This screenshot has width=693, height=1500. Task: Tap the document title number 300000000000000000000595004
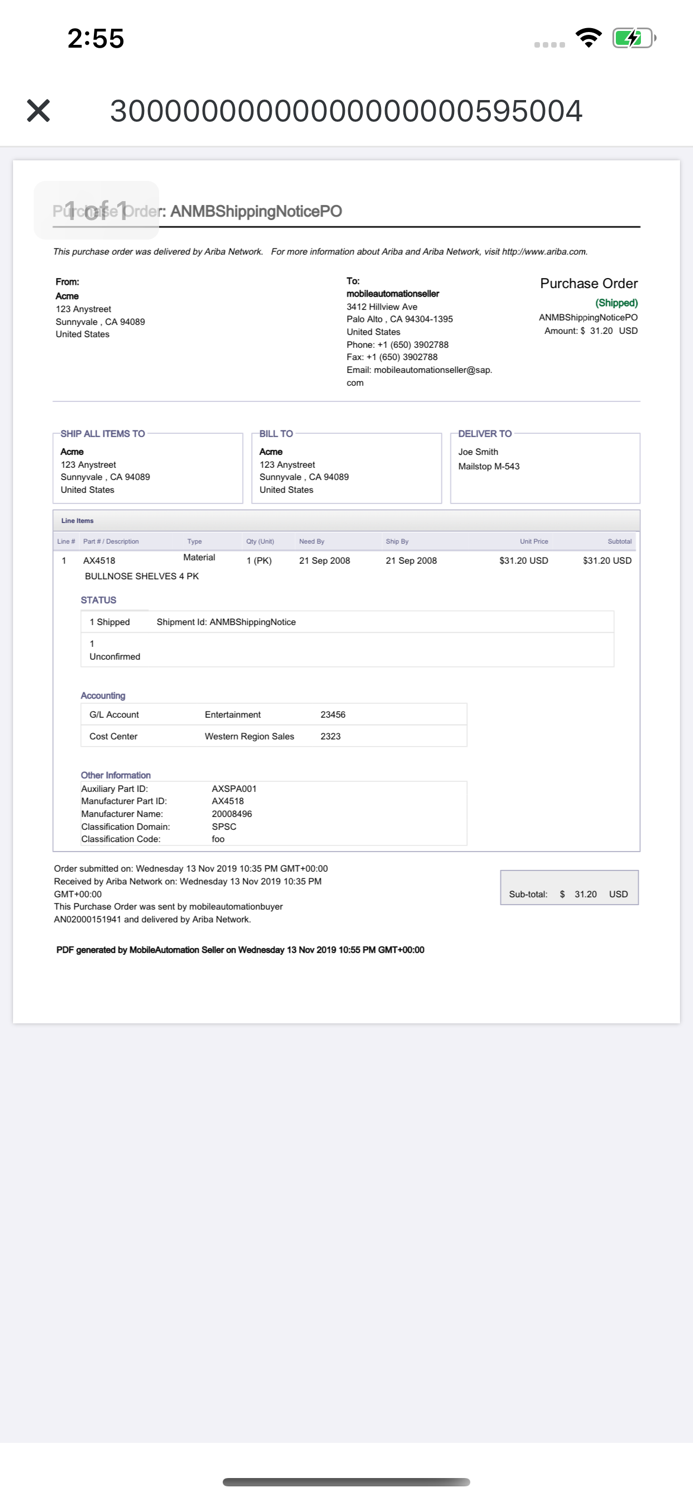[347, 110]
